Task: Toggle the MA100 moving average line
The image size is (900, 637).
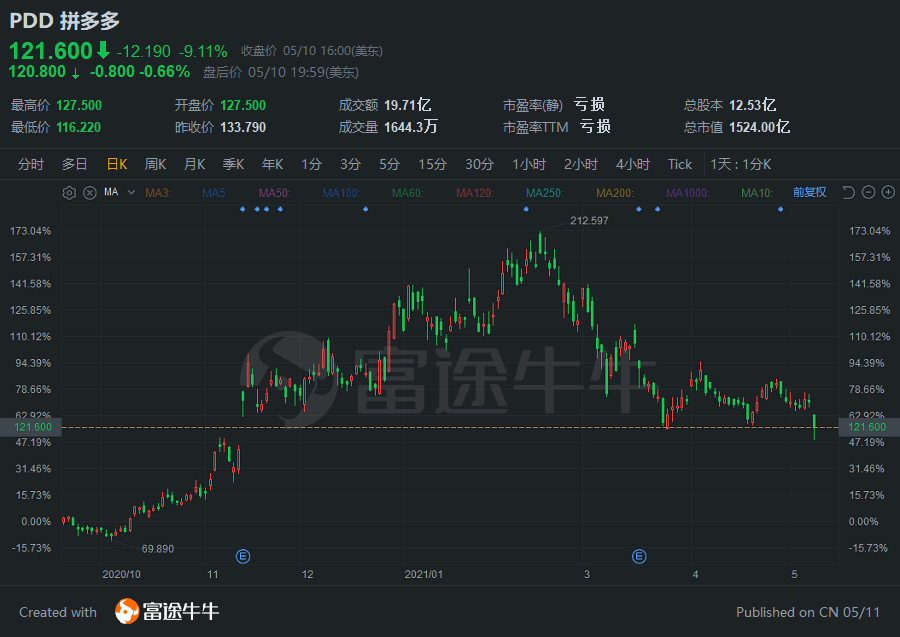Action: (341, 193)
